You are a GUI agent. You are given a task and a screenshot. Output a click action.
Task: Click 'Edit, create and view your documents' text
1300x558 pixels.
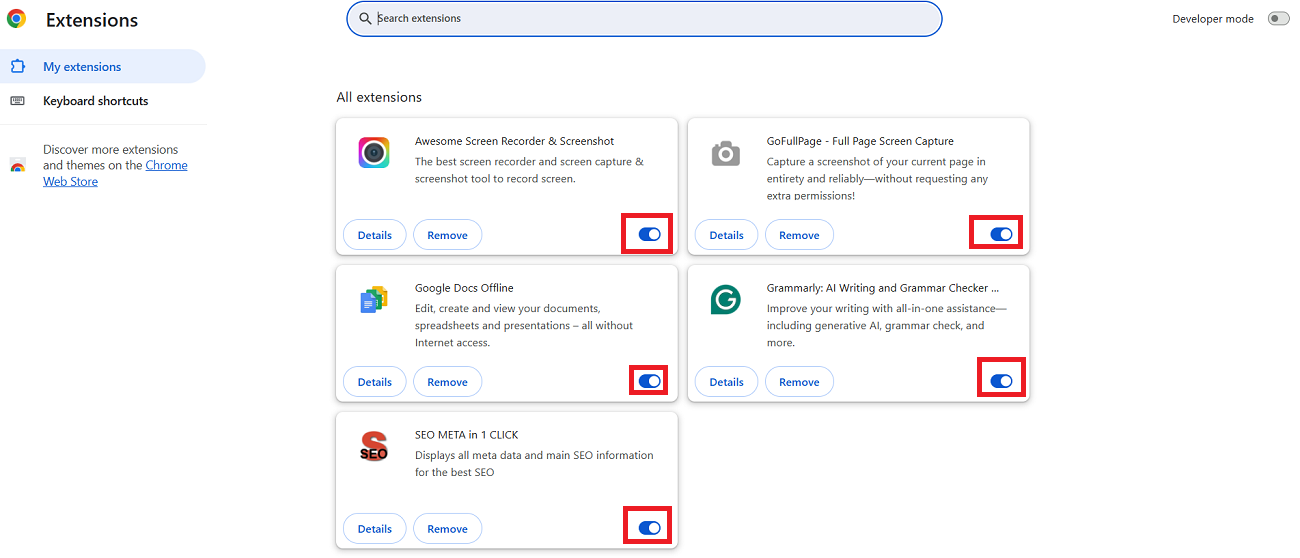(524, 325)
